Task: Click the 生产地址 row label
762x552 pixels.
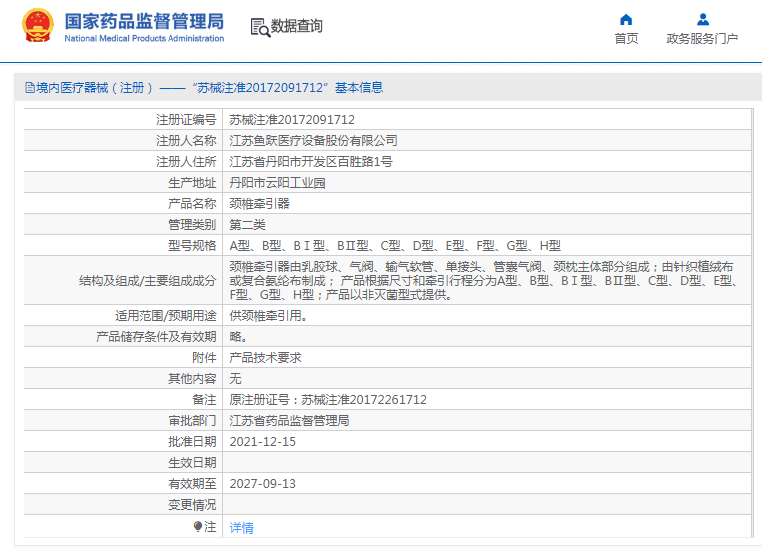Action: tap(192, 183)
